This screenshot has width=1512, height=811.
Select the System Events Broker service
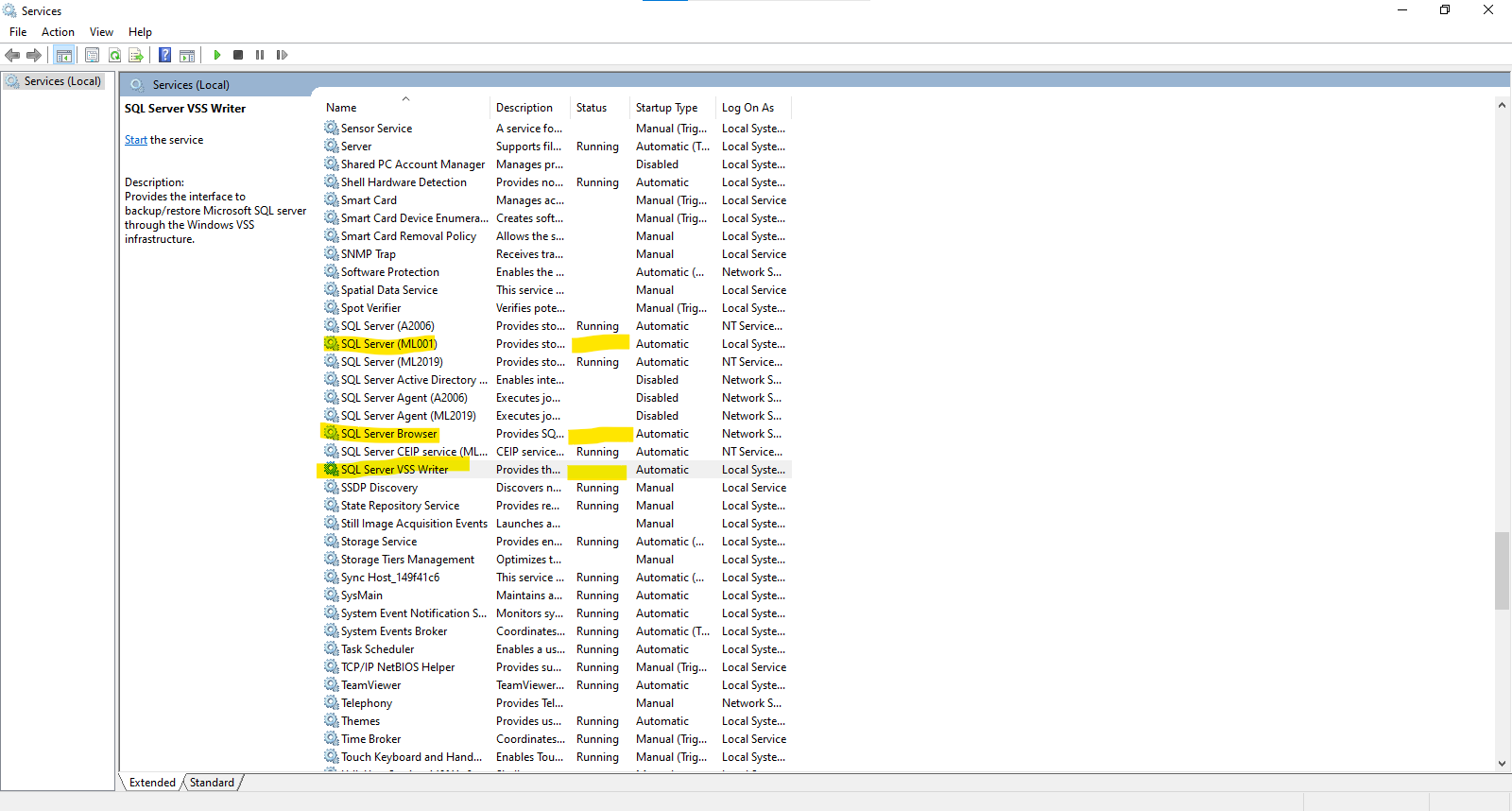point(556,631)
